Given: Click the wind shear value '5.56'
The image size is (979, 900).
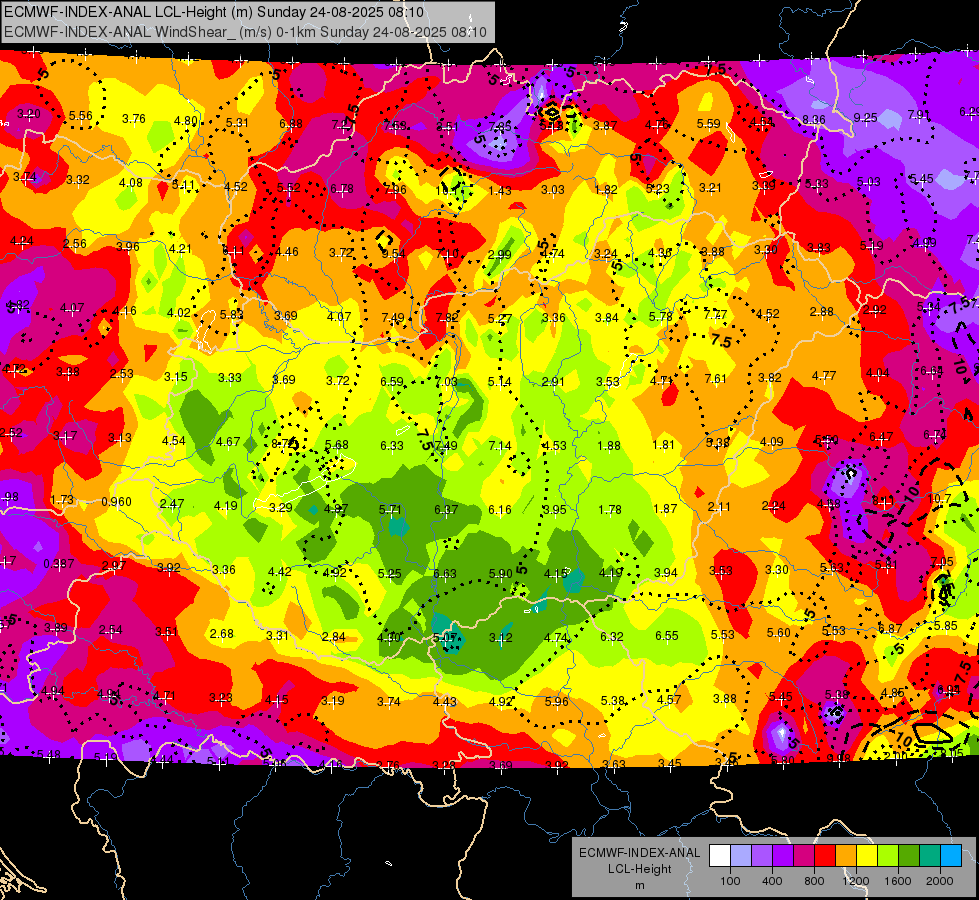Looking at the screenshot, I should [81, 116].
